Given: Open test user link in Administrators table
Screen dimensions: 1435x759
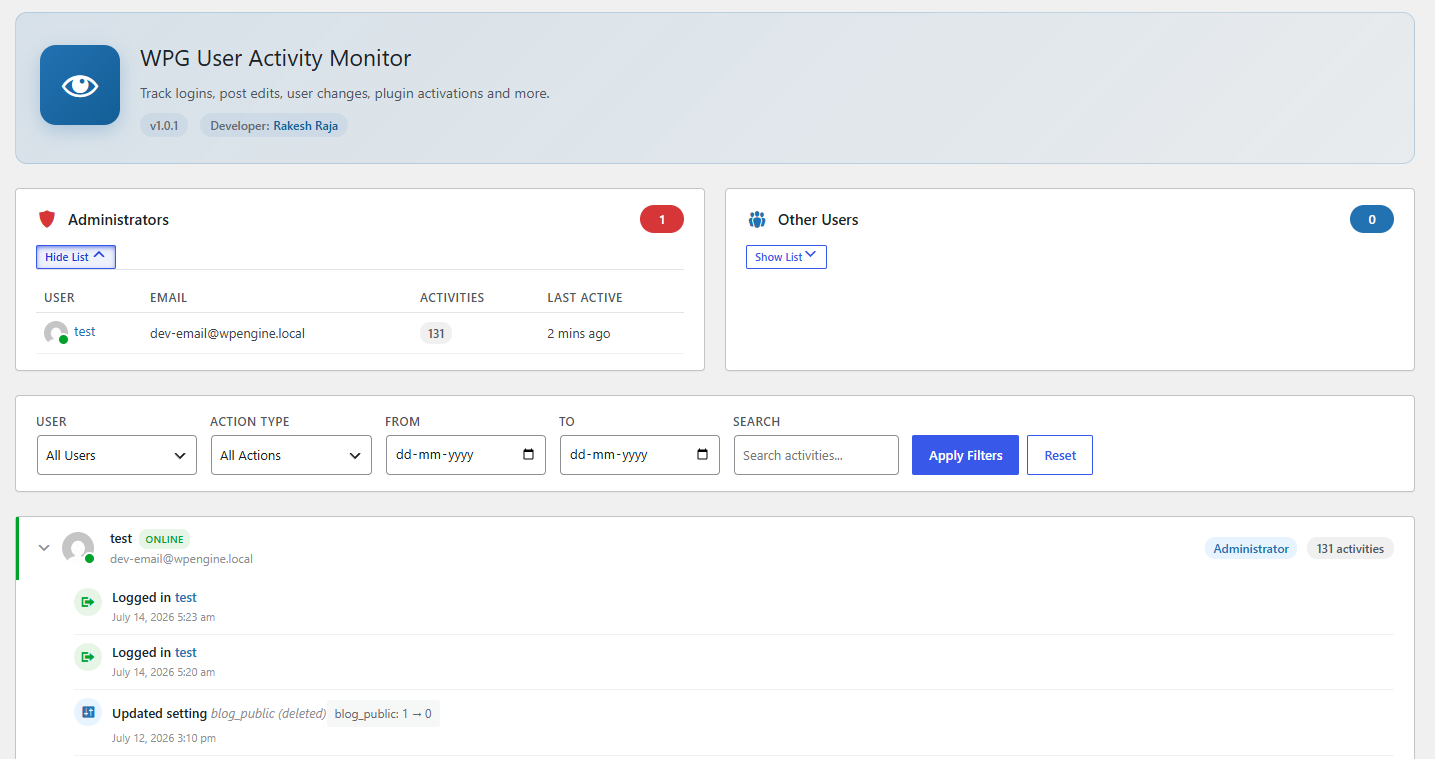Looking at the screenshot, I should [85, 332].
